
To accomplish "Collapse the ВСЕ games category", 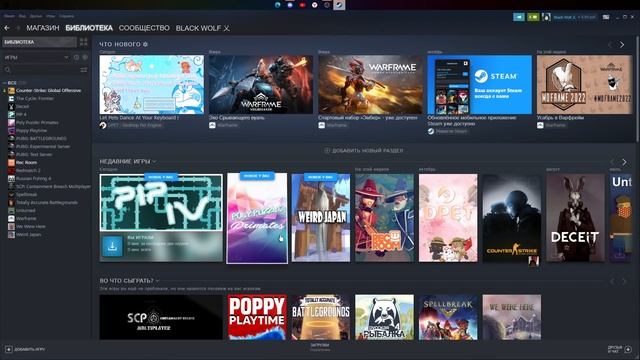I will [4, 83].
